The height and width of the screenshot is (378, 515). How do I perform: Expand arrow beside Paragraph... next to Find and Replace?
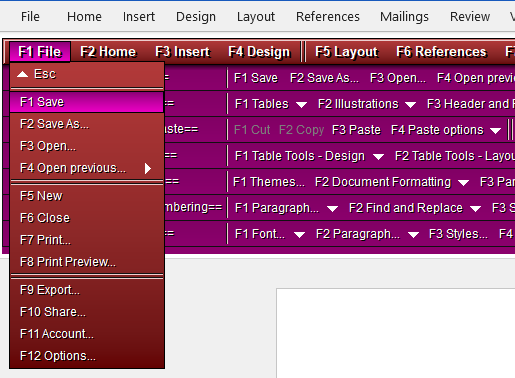[332, 209]
